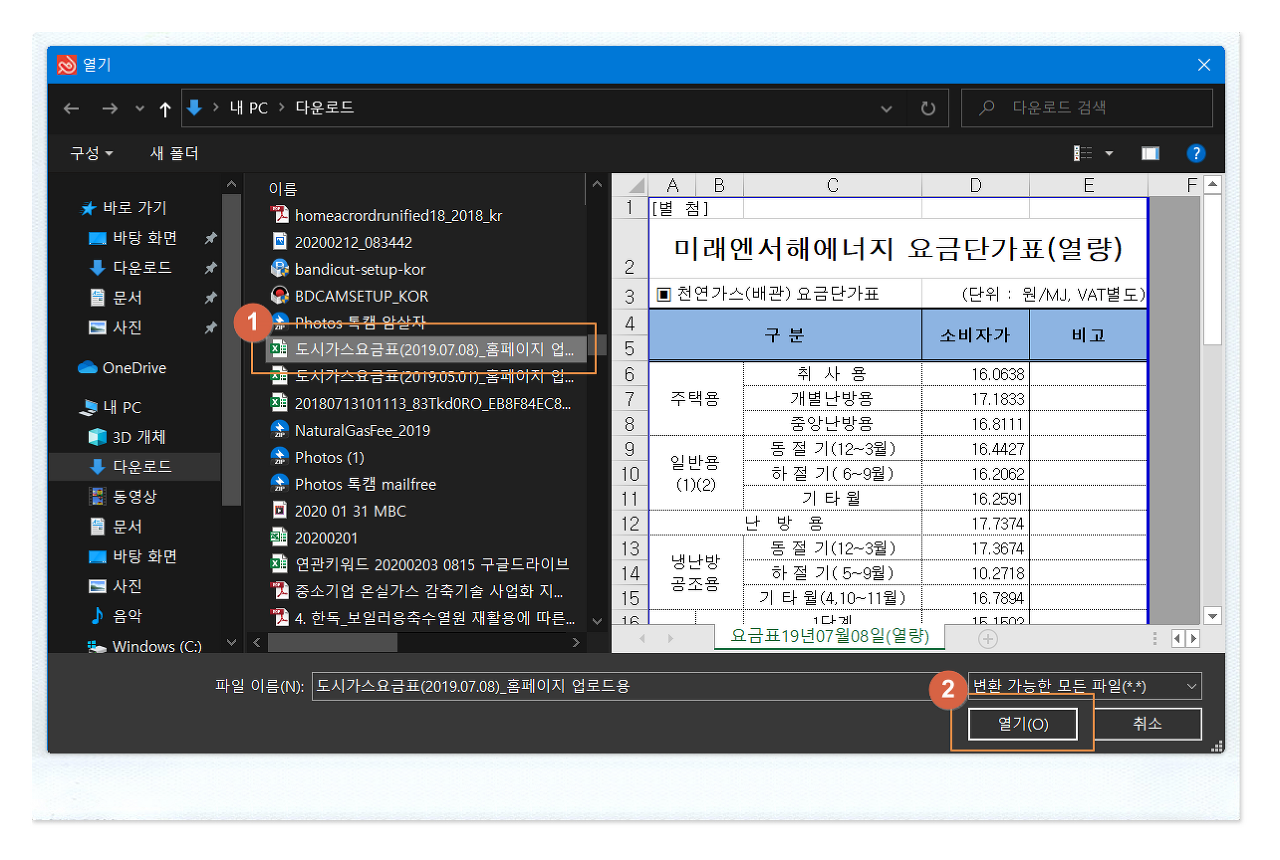Click the blue help icon
The width and height of the screenshot is (1280, 860).
[x=1195, y=153]
